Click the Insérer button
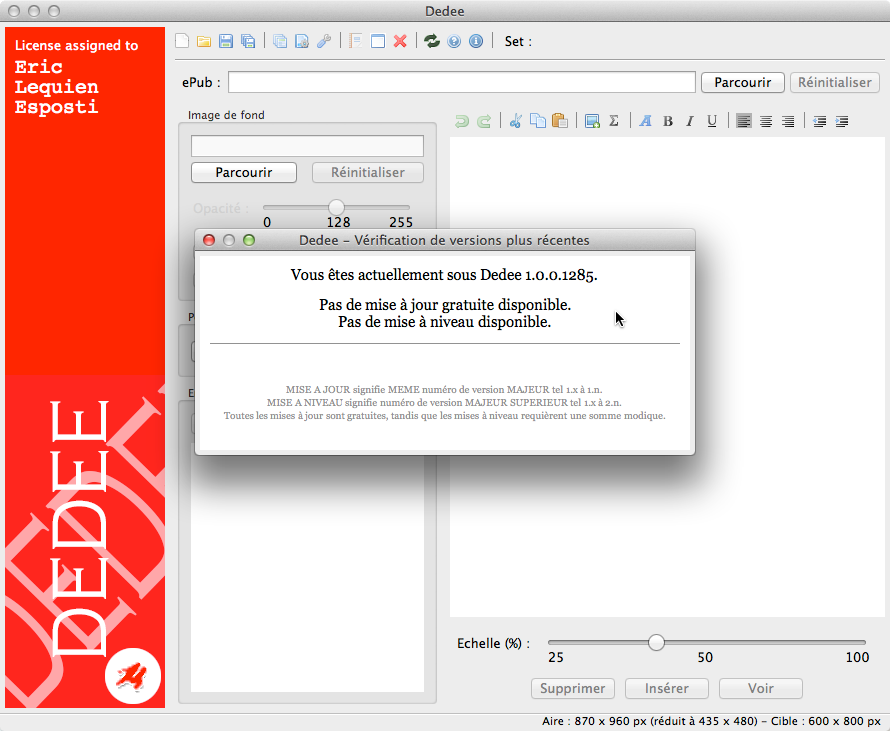This screenshot has width=890, height=731. (x=666, y=688)
